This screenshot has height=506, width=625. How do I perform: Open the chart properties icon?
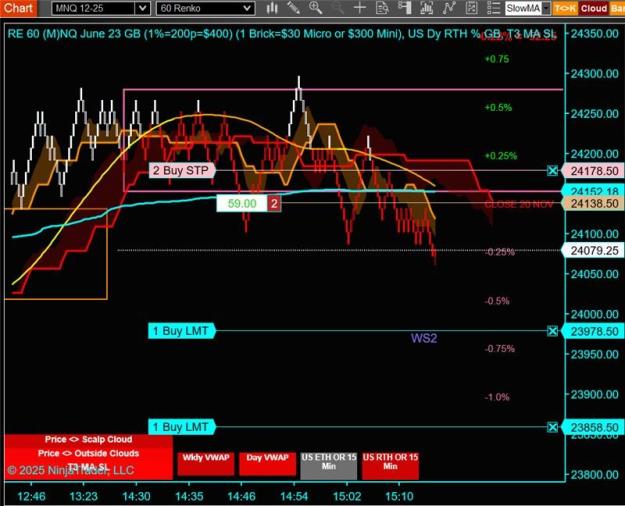(x=471, y=8)
